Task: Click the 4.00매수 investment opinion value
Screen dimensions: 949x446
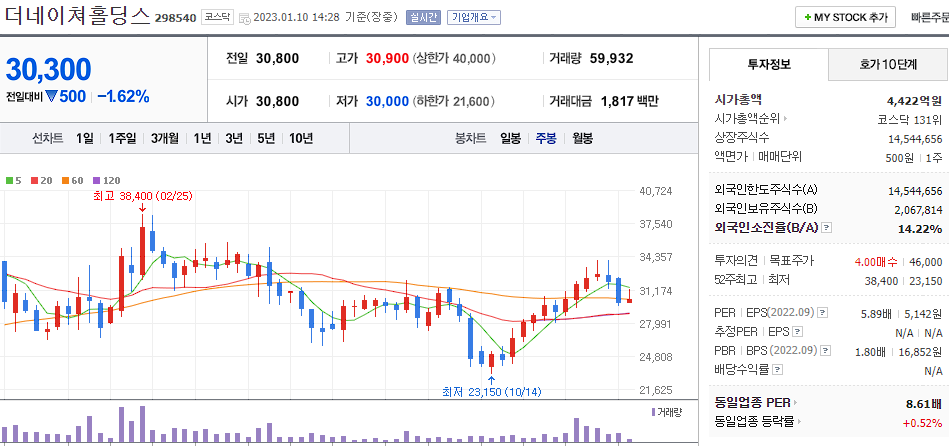Action: (x=876, y=261)
